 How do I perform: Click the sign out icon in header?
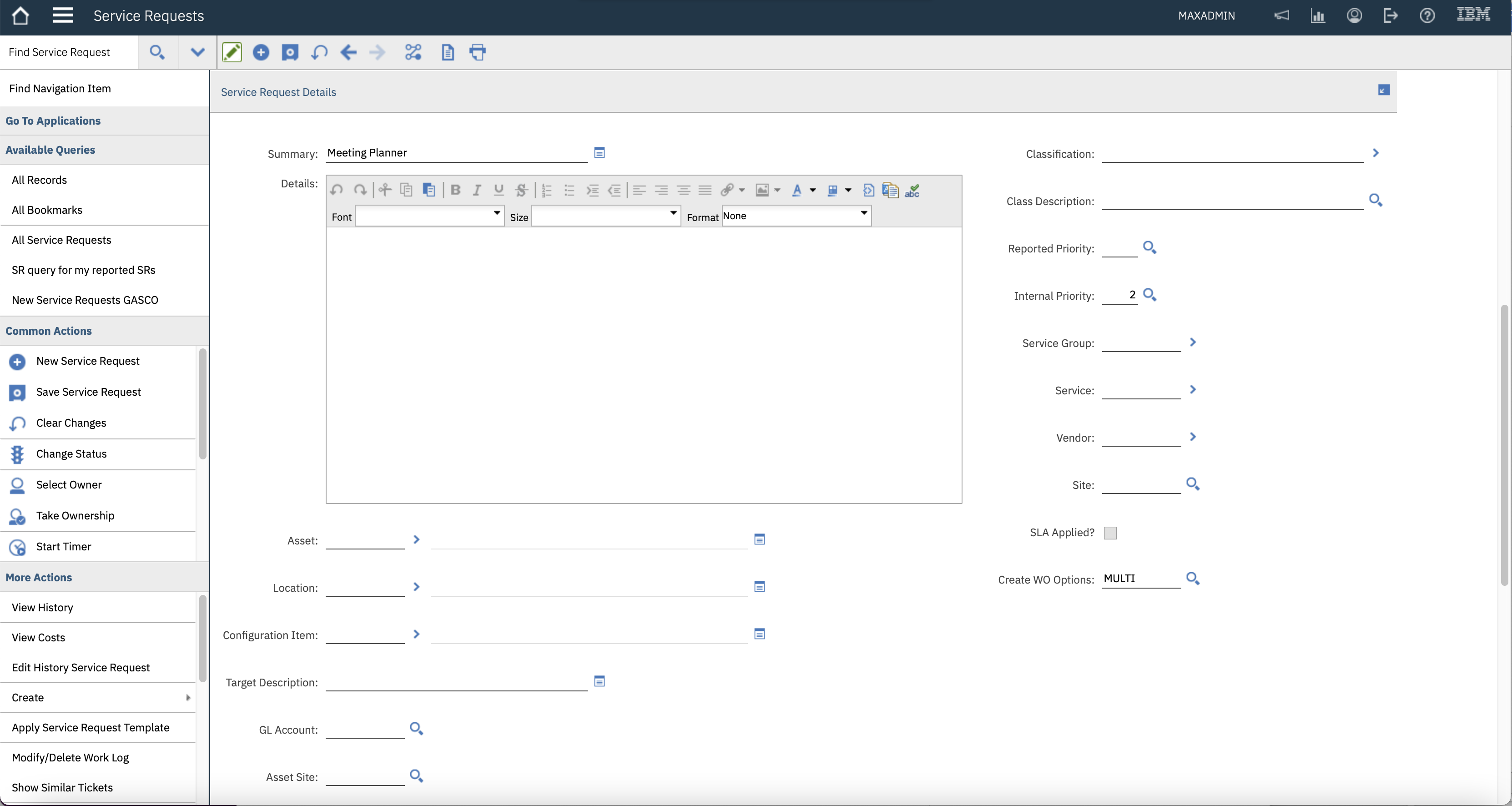(1390, 16)
